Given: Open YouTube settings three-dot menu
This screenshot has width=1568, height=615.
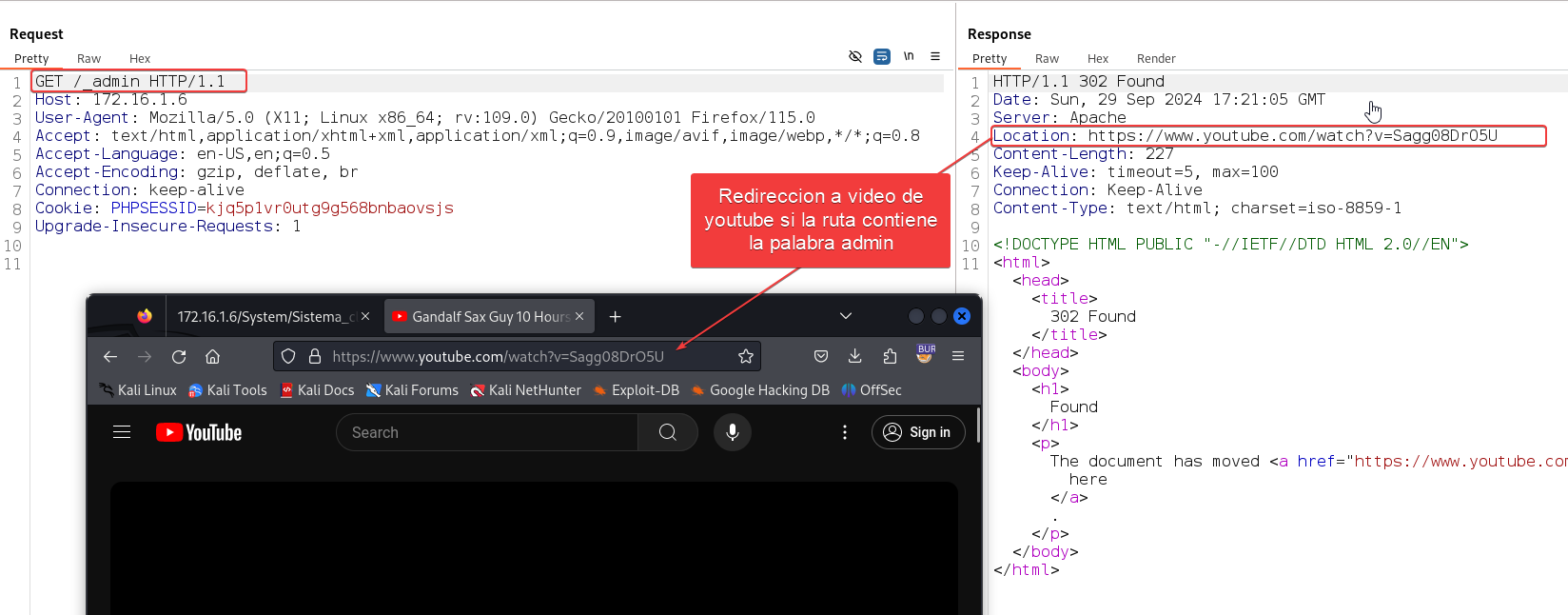Looking at the screenshot, I should [844, 432].
